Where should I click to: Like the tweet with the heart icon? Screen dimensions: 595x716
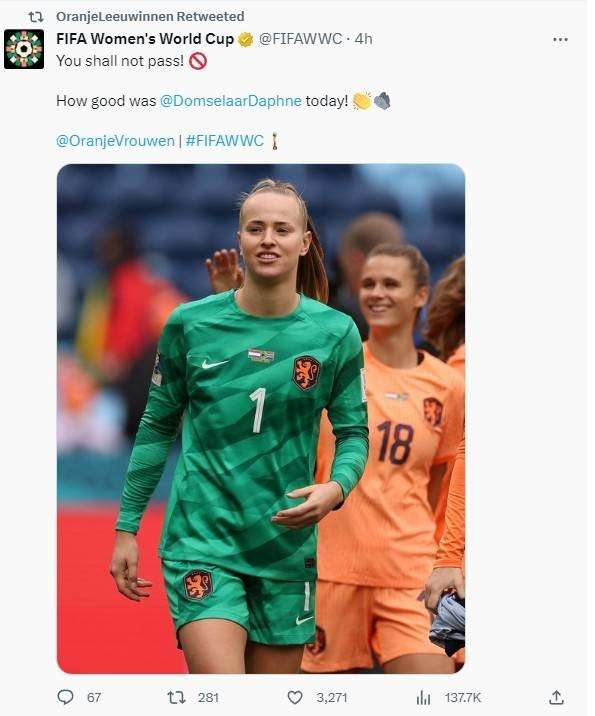295,697
